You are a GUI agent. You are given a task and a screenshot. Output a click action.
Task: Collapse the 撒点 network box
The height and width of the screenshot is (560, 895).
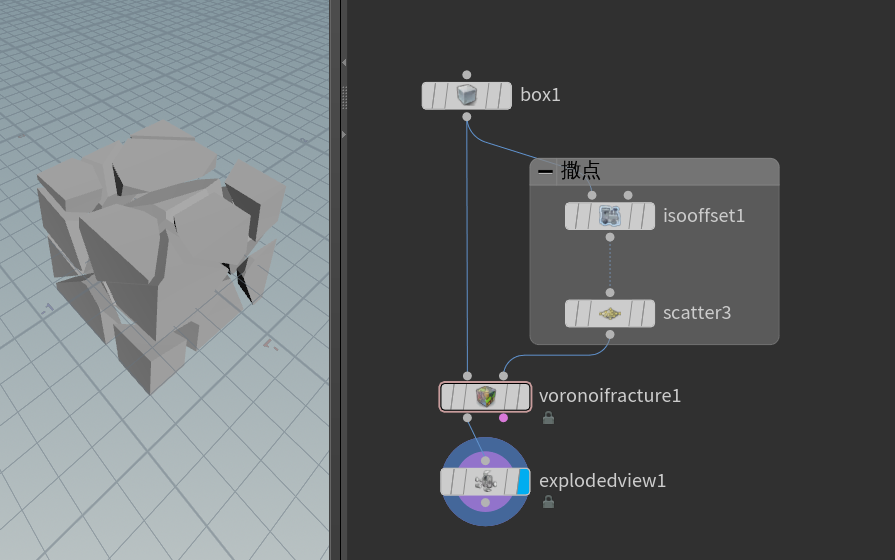(545, 171)
